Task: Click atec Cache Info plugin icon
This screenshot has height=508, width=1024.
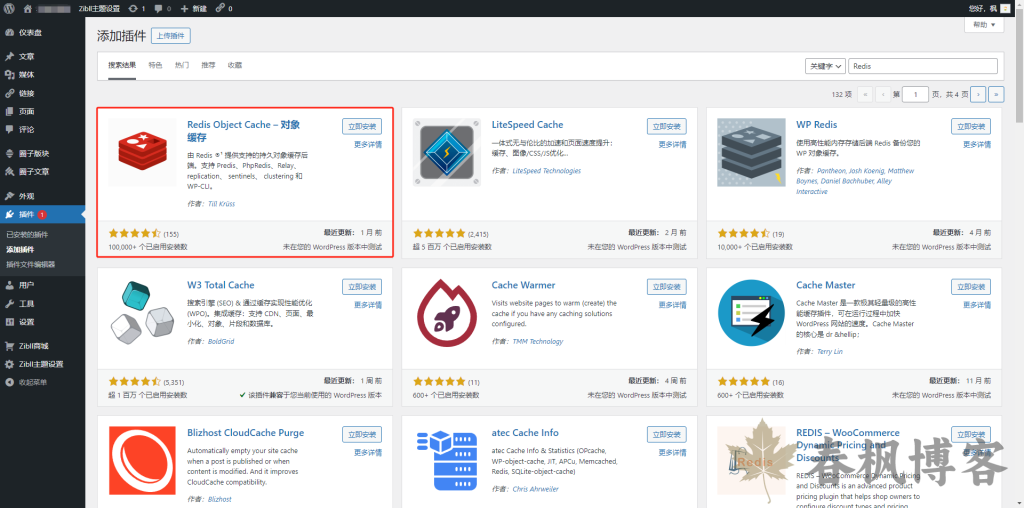Action: pyautogui.click(x=447, y=460)
